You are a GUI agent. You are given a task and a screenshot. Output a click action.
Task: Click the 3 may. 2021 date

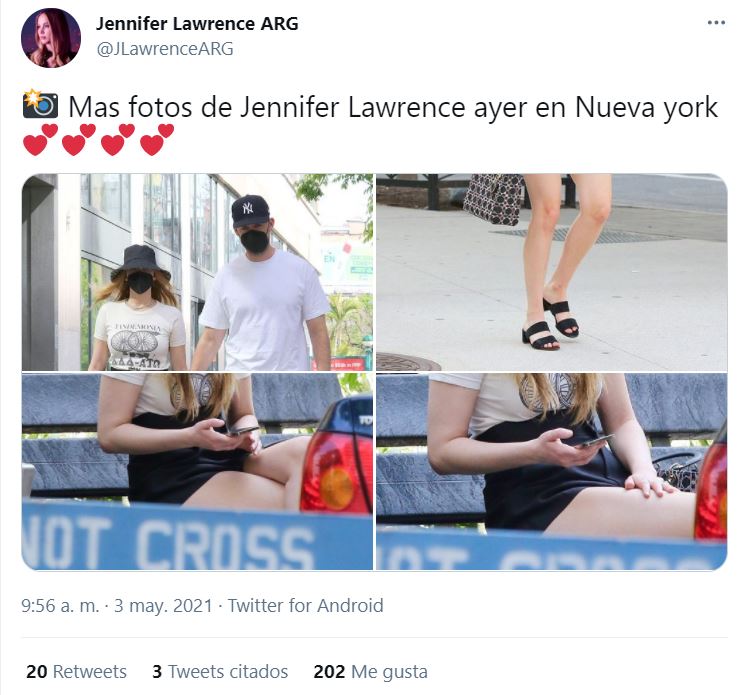pyautogui.click(x=163, y=606)
